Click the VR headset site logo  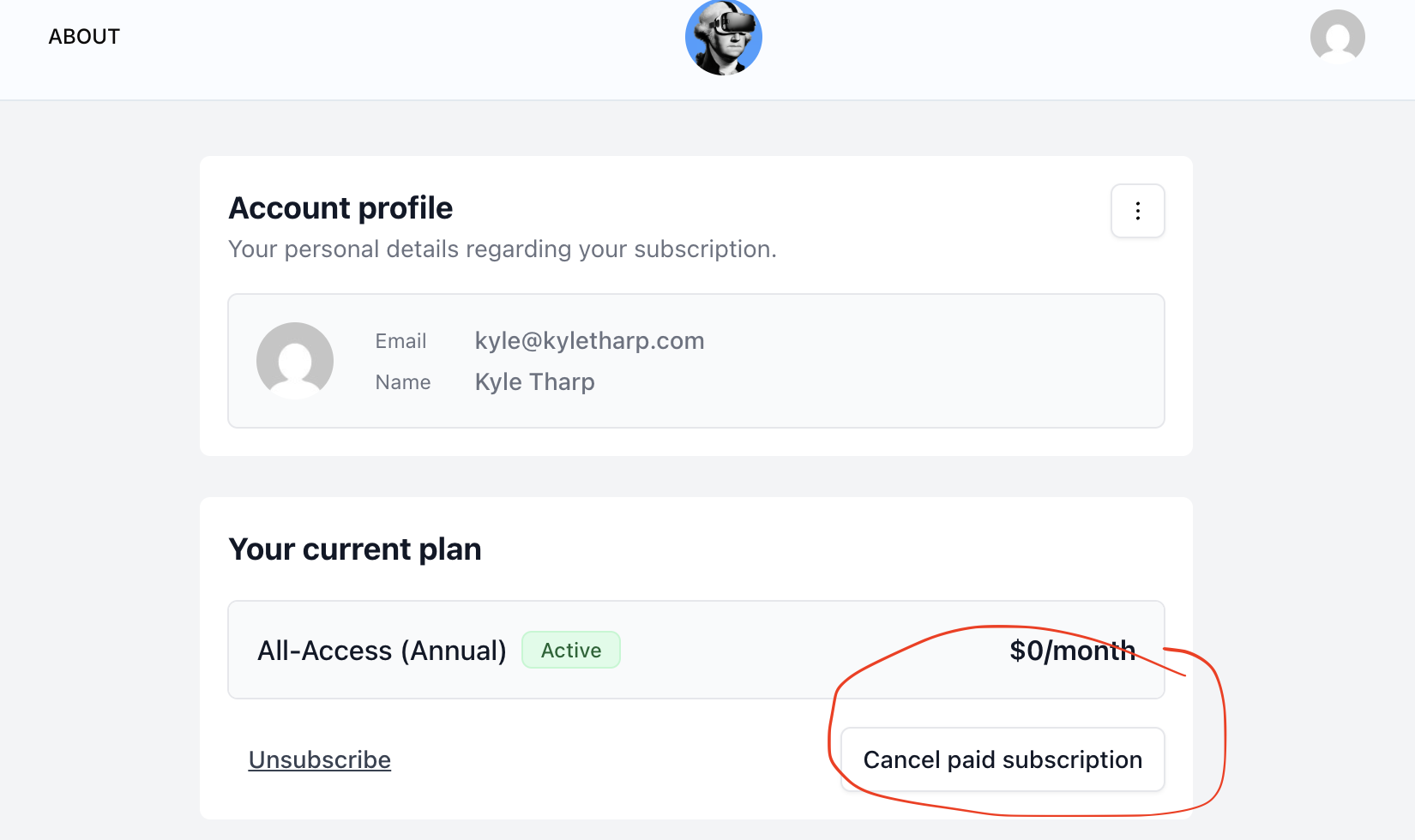(x=723, y=38)
